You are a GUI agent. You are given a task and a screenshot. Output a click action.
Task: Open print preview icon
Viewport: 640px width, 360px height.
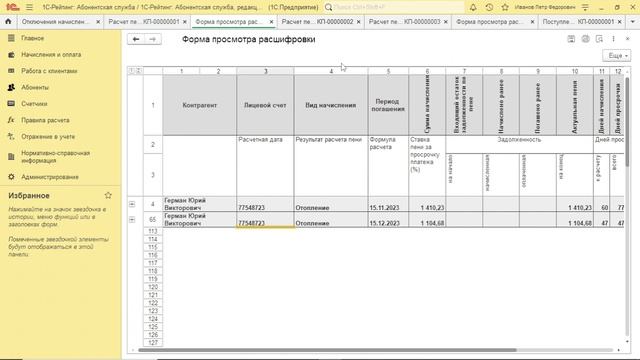coord(599,39)
